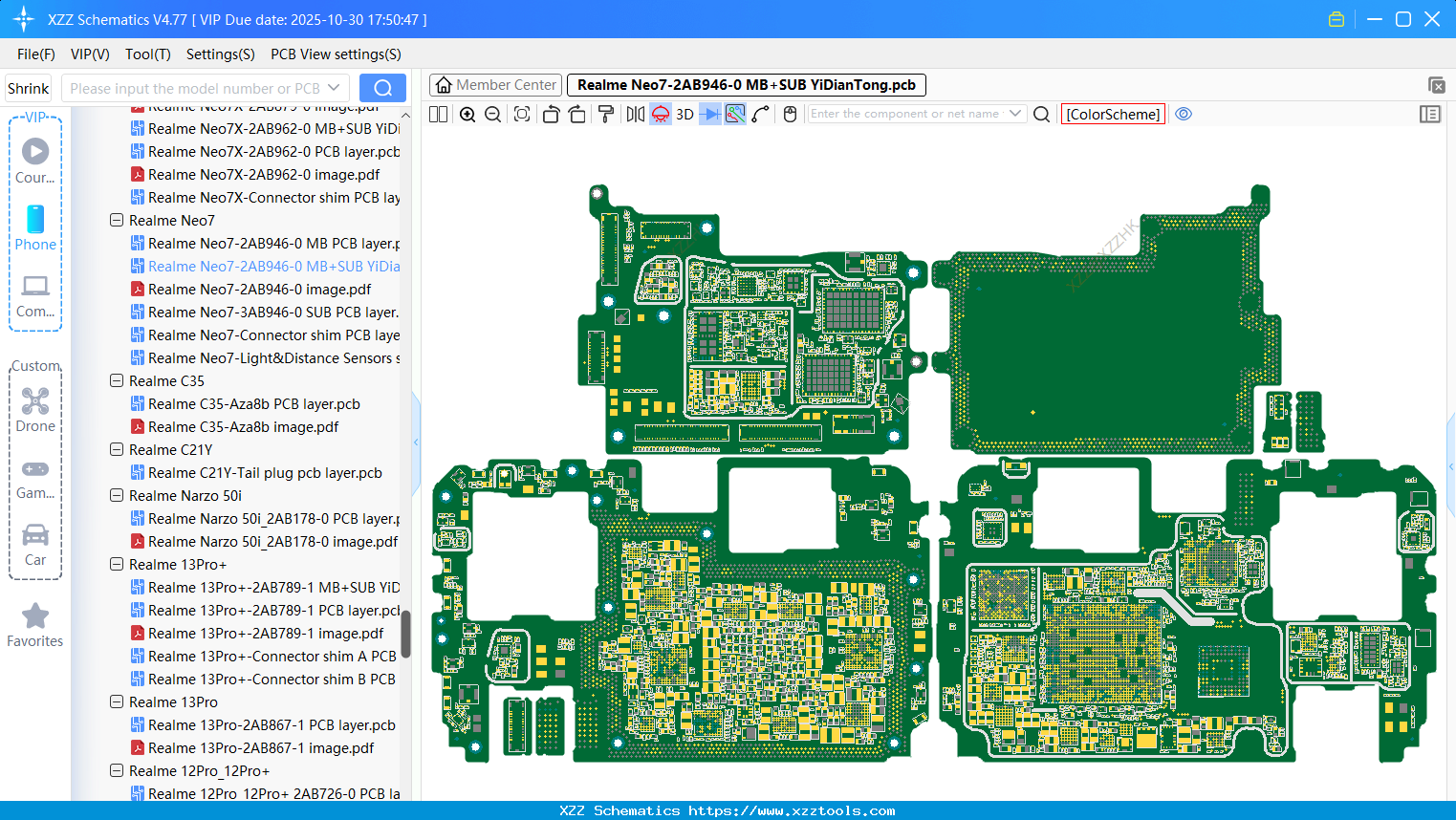Open the mouse settings icon
The image size is (1456, 820).
pos(790,114)
